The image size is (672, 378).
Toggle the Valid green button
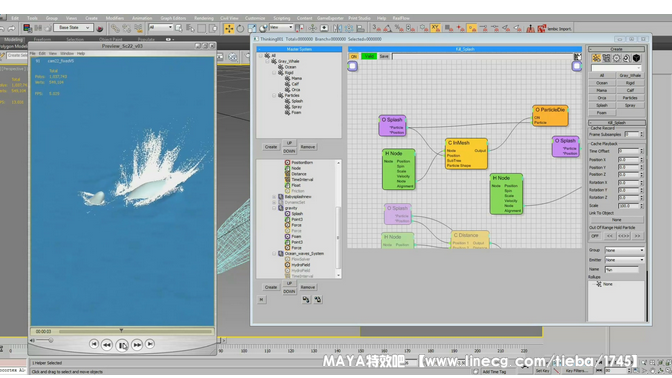(x=369, y=56)
